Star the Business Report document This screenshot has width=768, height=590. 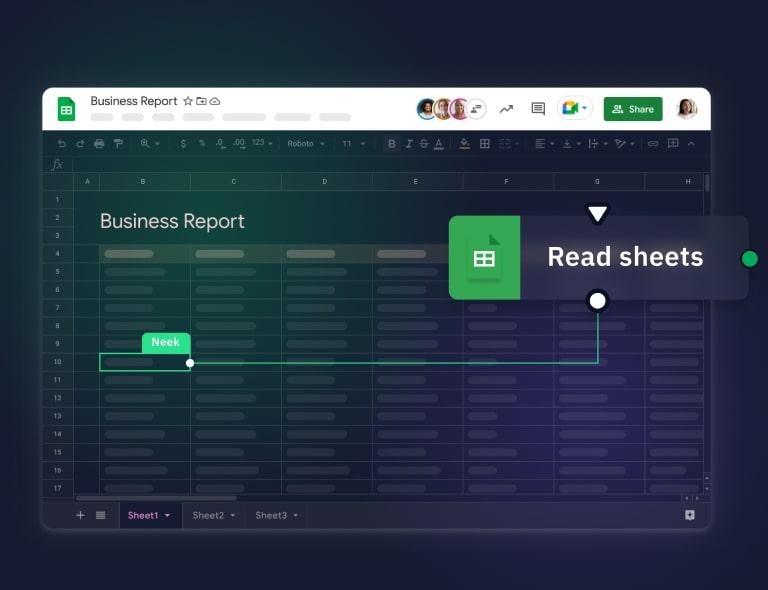coord(187,101)
